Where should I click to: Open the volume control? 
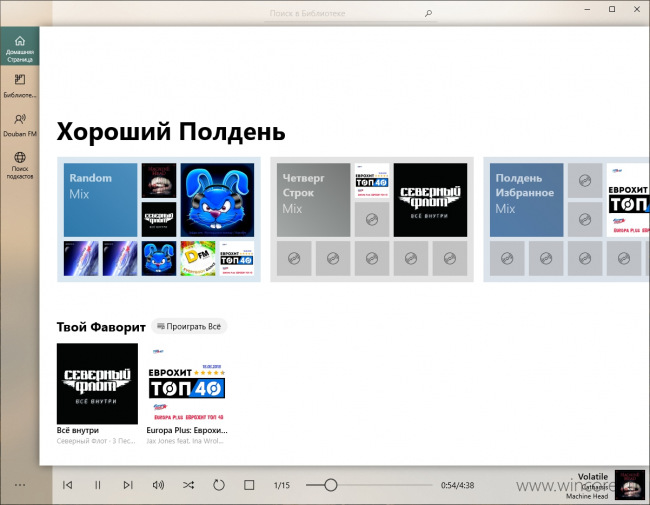(x=158, y=485)
